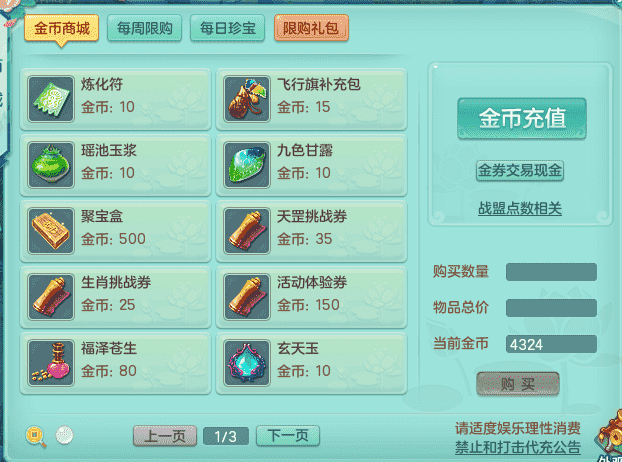This screenshot has width=622, height=462.
Task: Click the white round orb icon
Action: coord(64,435)
